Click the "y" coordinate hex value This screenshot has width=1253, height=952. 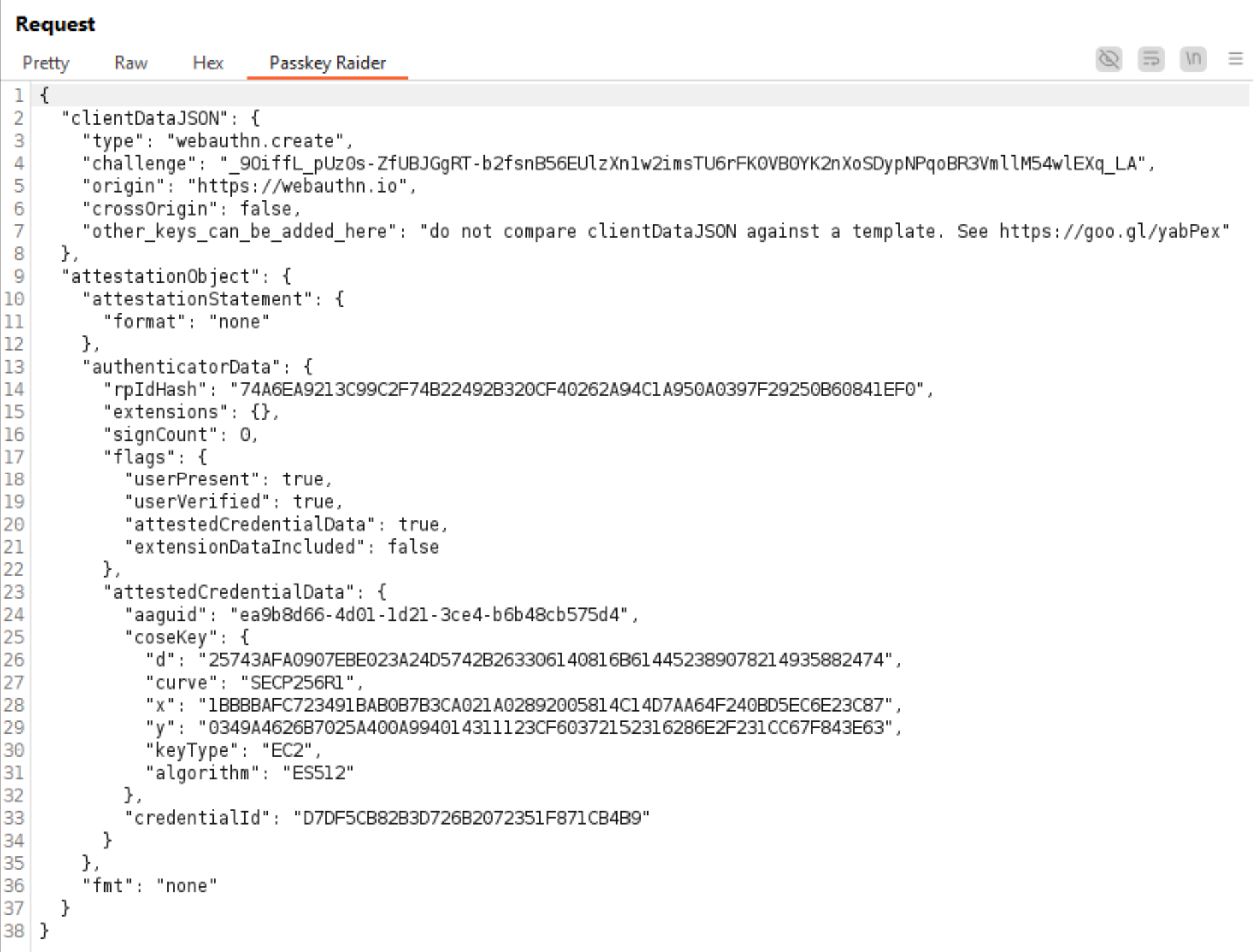(x=546, y=728)
